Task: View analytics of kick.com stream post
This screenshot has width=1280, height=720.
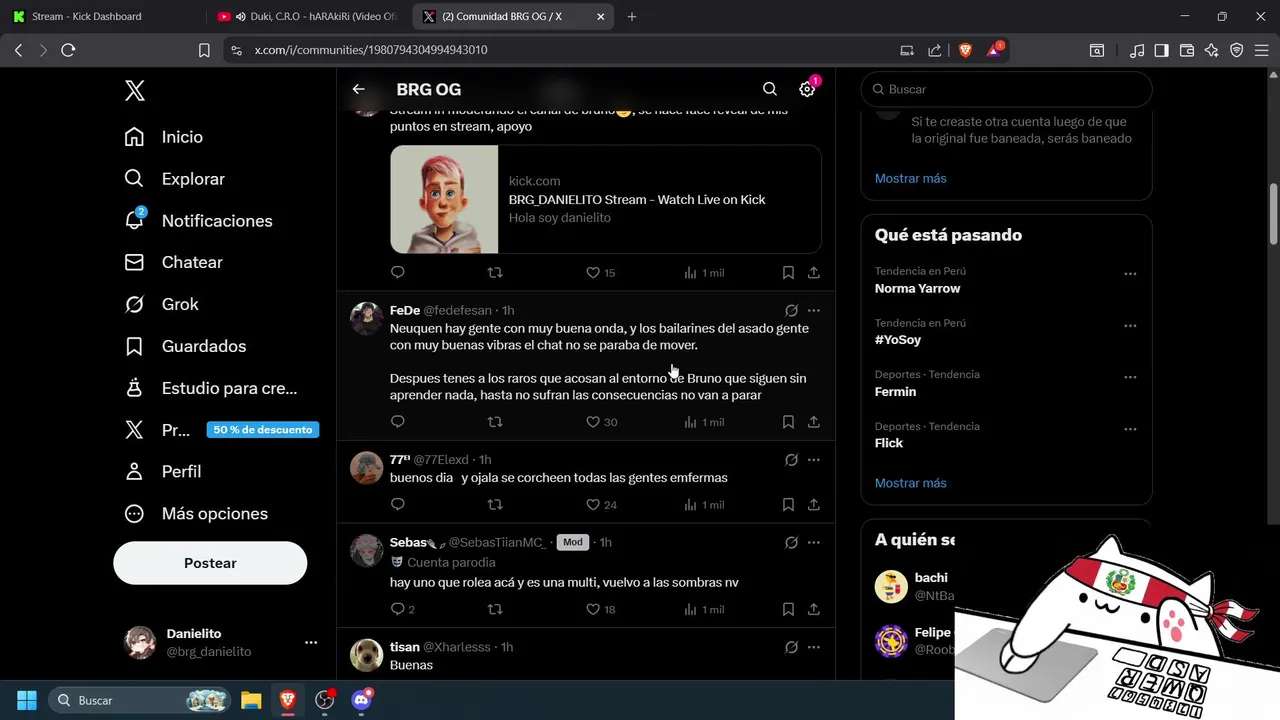Action: (704, 272)
